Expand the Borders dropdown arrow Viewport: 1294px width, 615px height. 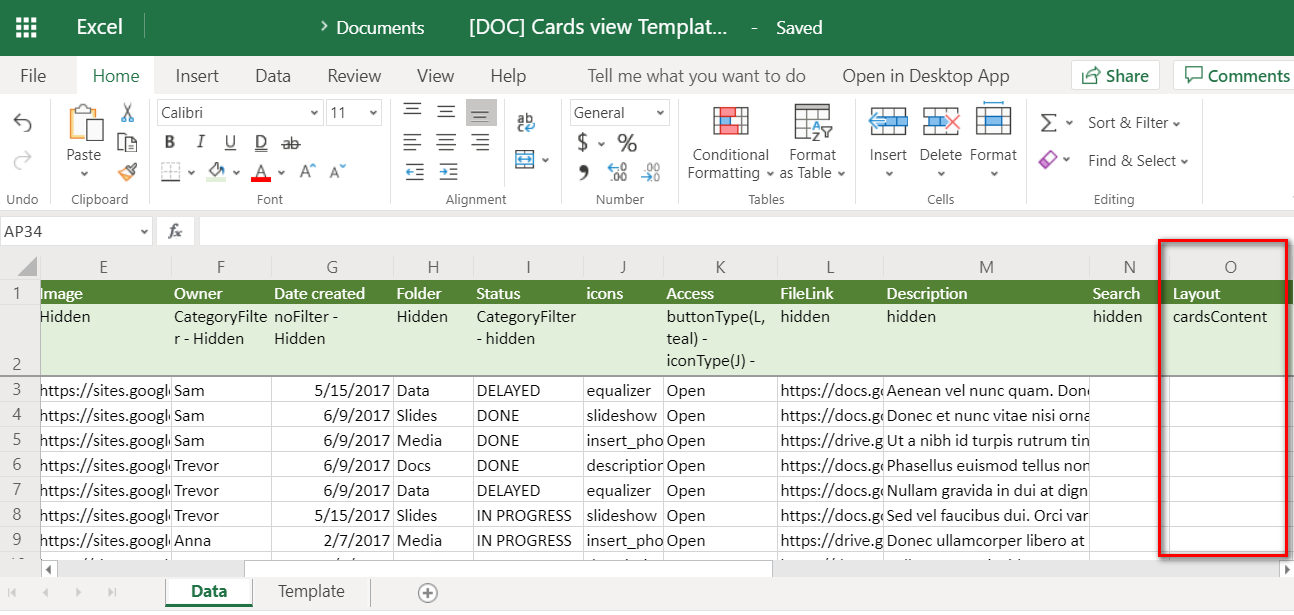[x=191, y=172]
